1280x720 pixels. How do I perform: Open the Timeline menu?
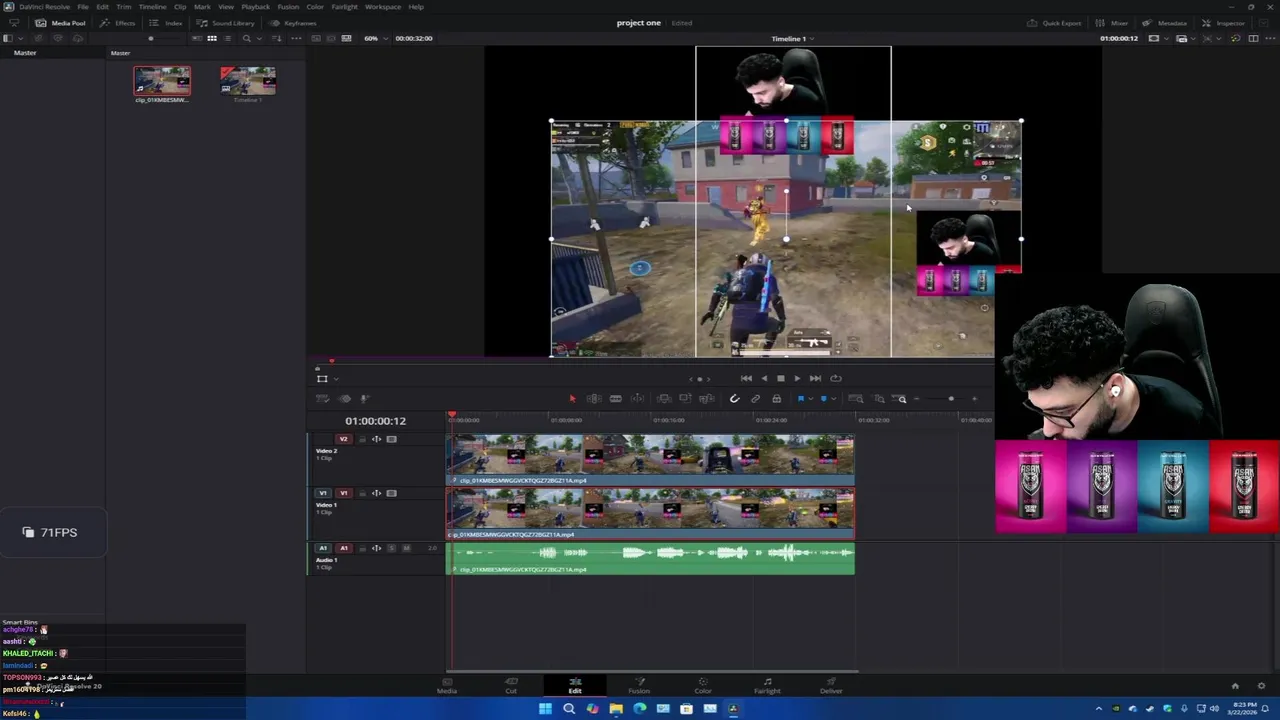[x=152, y=7]
